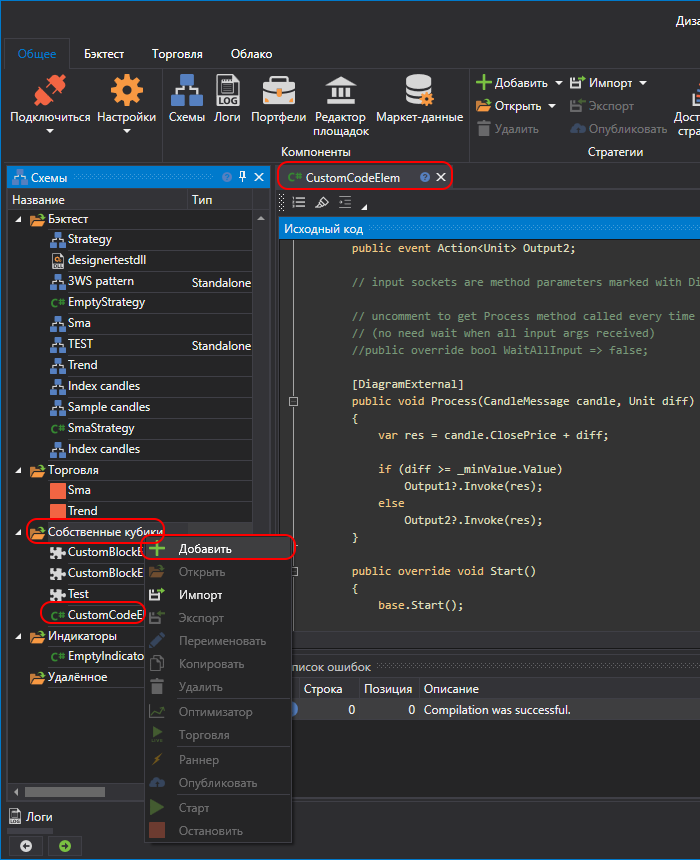Click help icon on CustomCodeElem tab
Image resolution: width=700 pixels, height=860 pixels.
[425, 177]
